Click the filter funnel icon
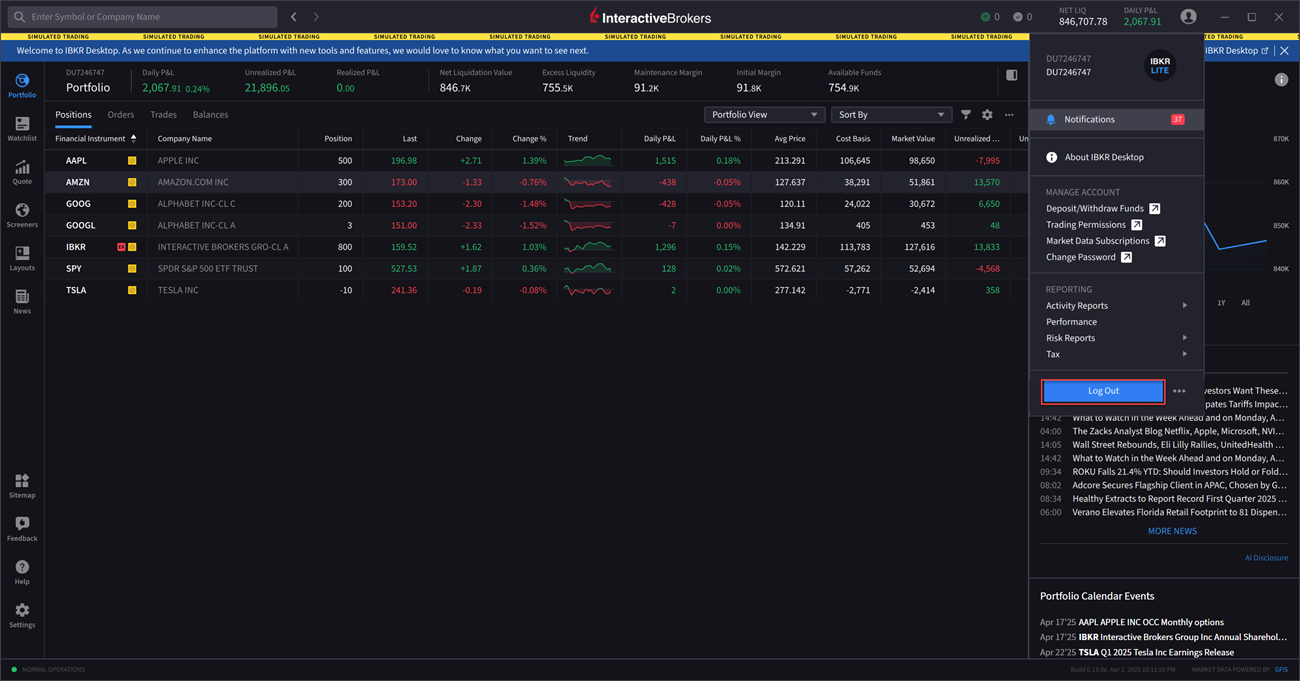The image size is (1300, 681). point(966,115)
